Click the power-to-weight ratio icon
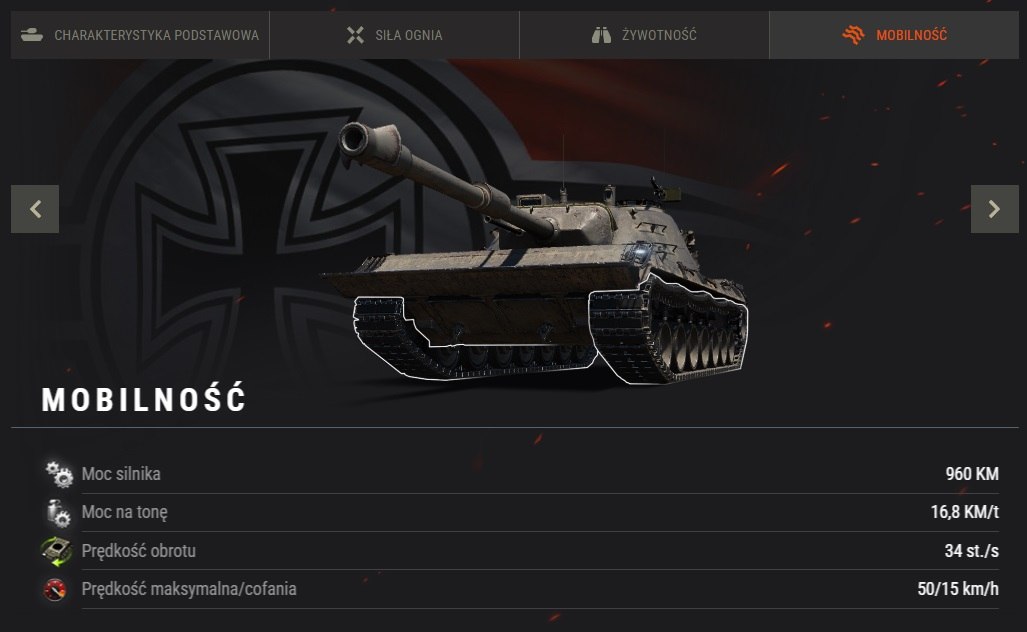Screen dimensions: 1027x632 58,513
